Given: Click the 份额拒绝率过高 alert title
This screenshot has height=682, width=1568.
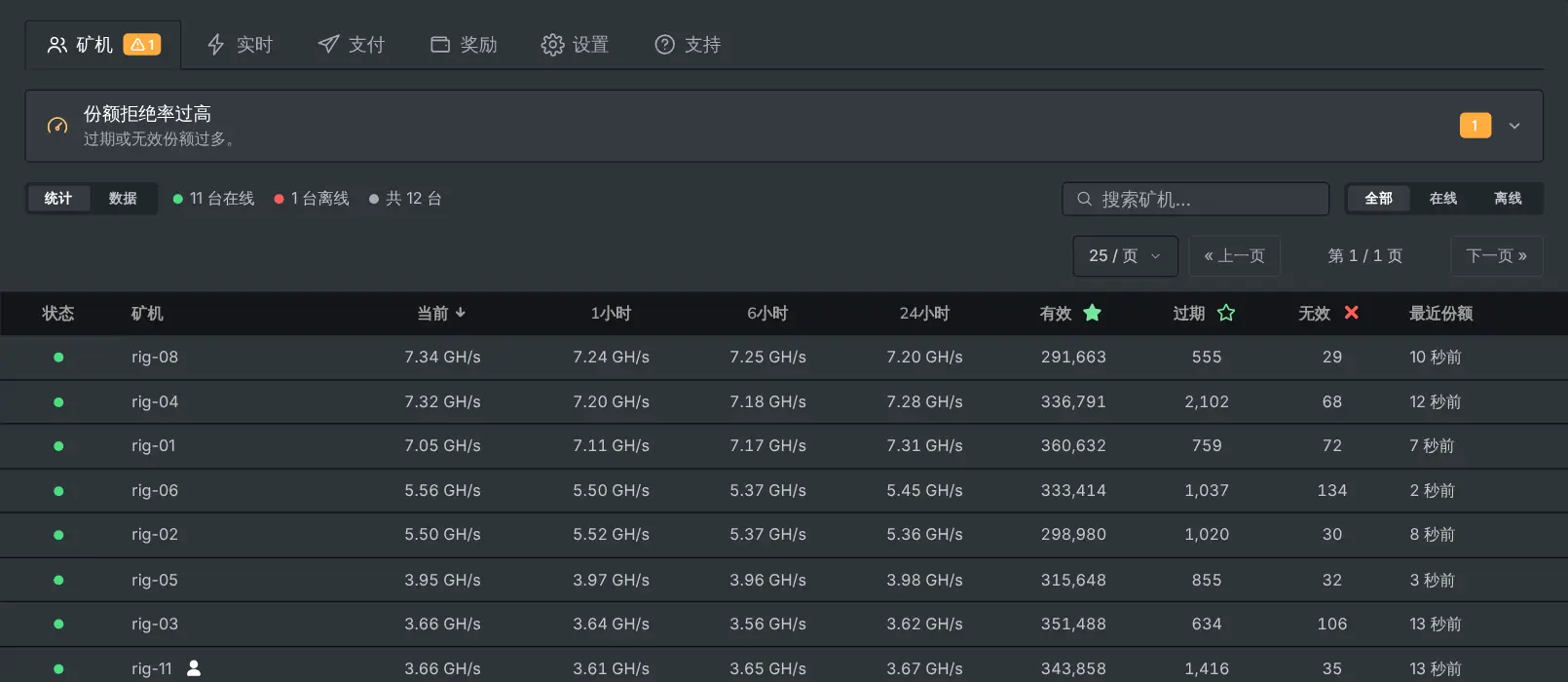Looking at the screenshot, I should coord(147,114).
